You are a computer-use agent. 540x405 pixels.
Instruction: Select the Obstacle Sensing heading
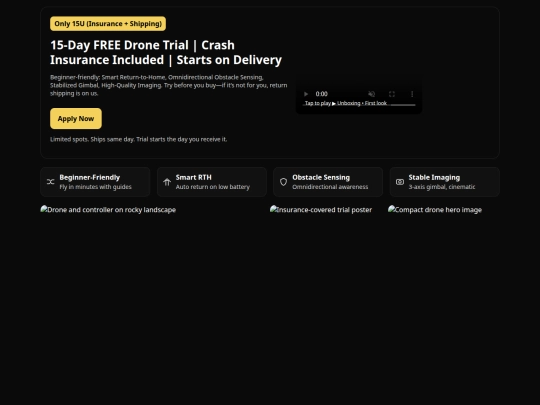click(321, 177)
